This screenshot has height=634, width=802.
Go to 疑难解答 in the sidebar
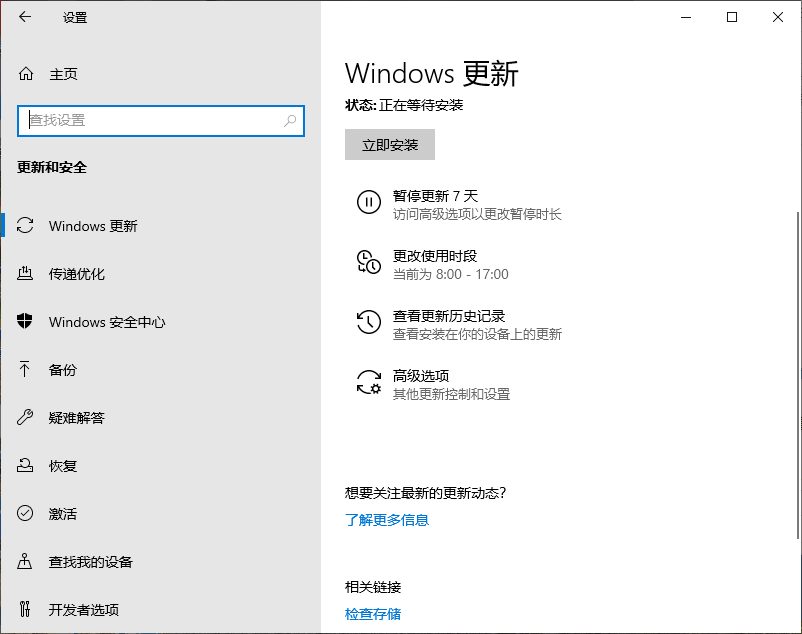(x=76, y=418)
